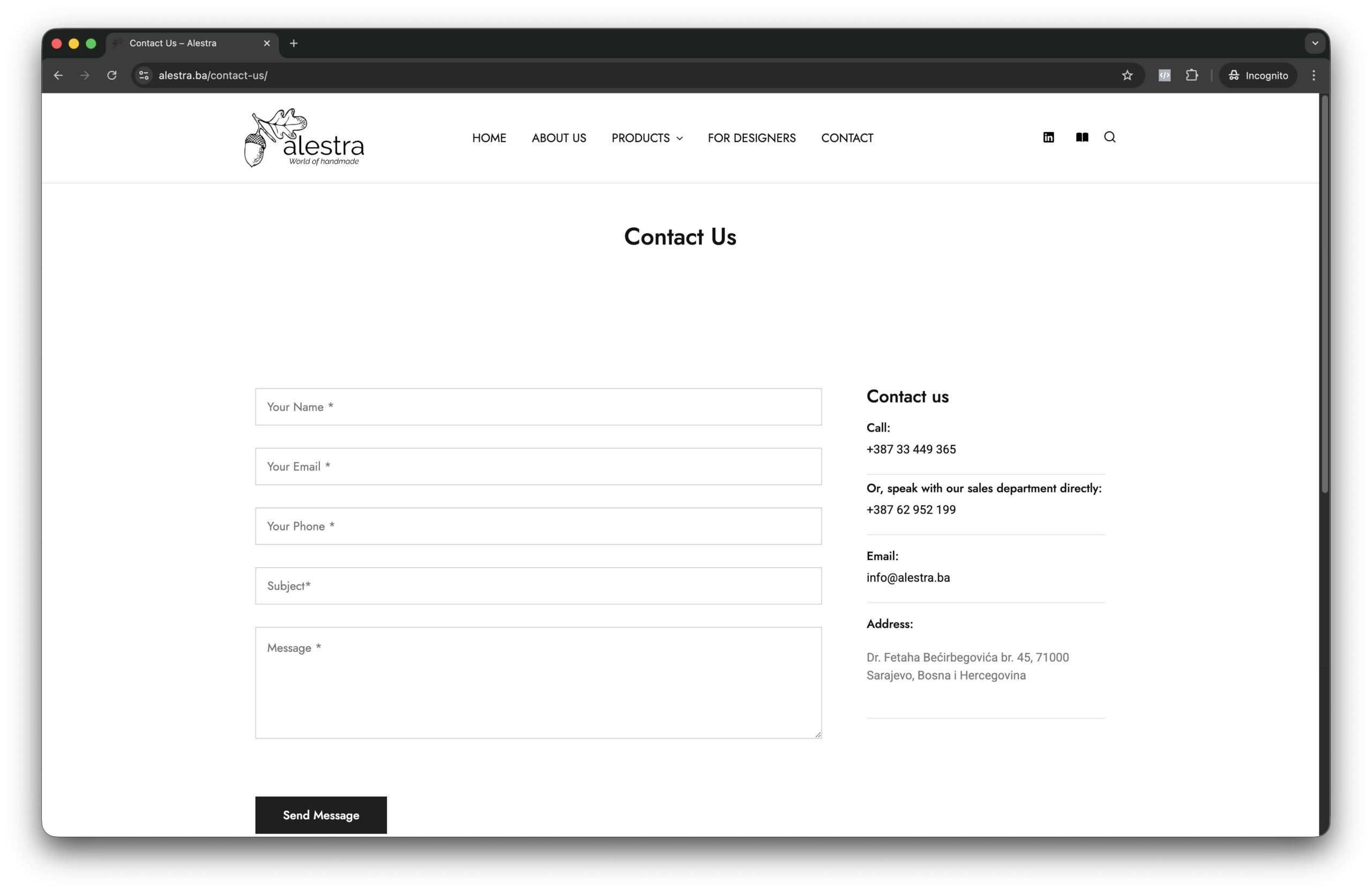Click the Send Message button
The image size is (1372, 892).
(321, 815)
